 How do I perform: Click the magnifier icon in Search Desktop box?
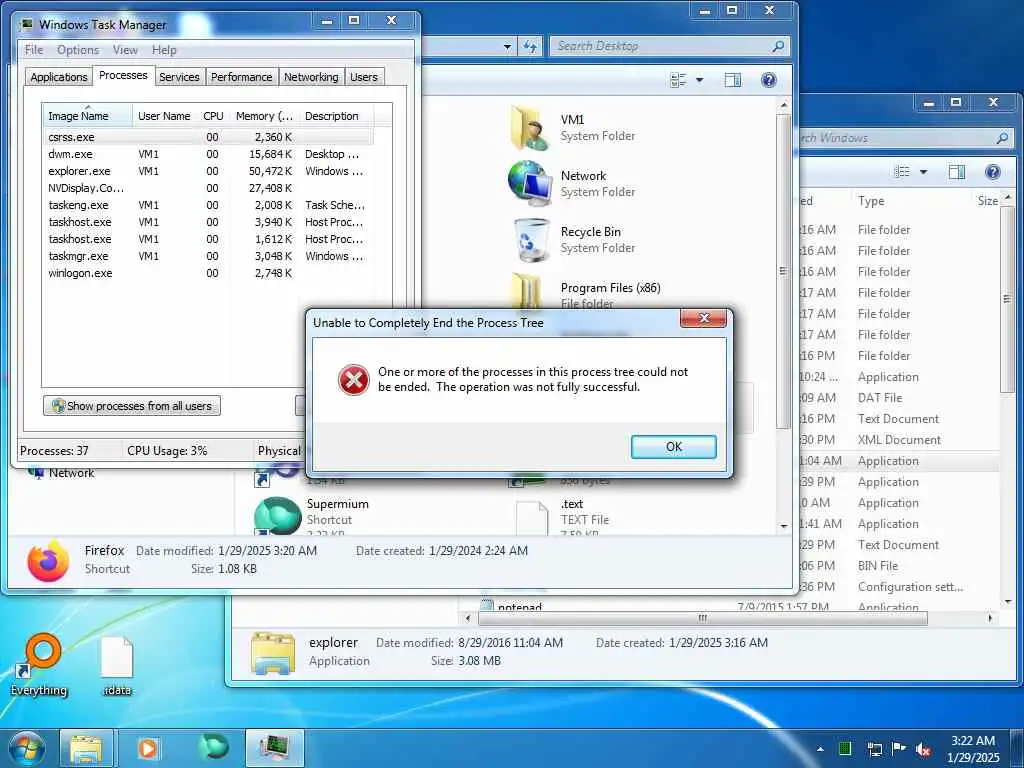778,46
